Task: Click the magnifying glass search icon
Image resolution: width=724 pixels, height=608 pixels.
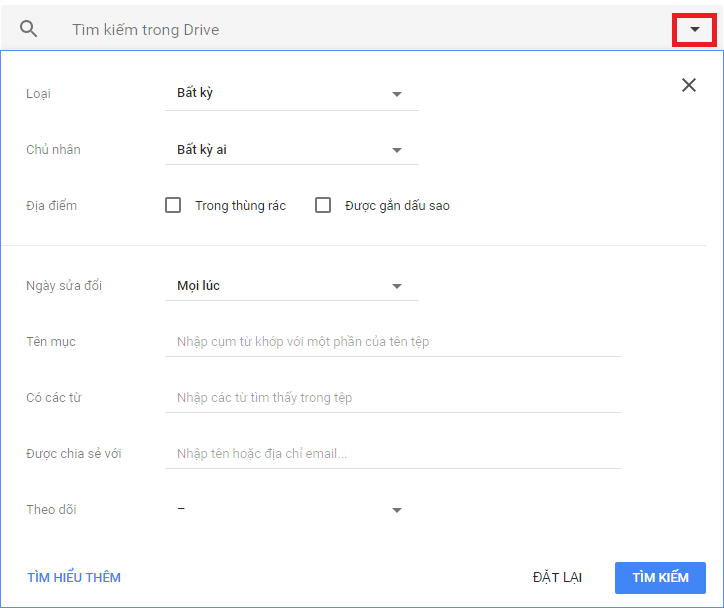Action: coord(29,29)
